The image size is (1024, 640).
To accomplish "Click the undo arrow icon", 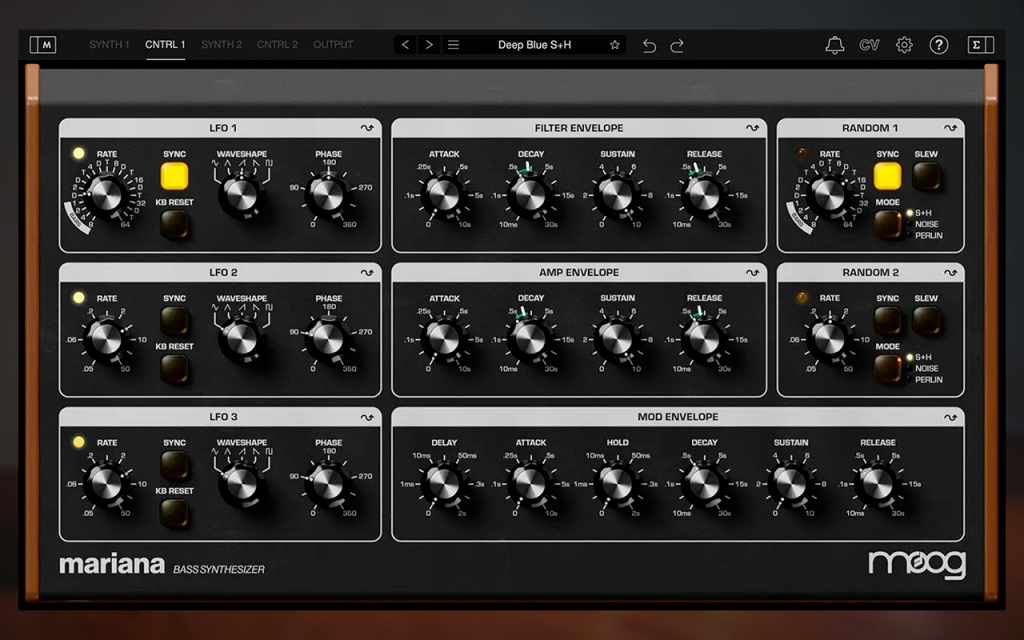I will click(649, 45).
